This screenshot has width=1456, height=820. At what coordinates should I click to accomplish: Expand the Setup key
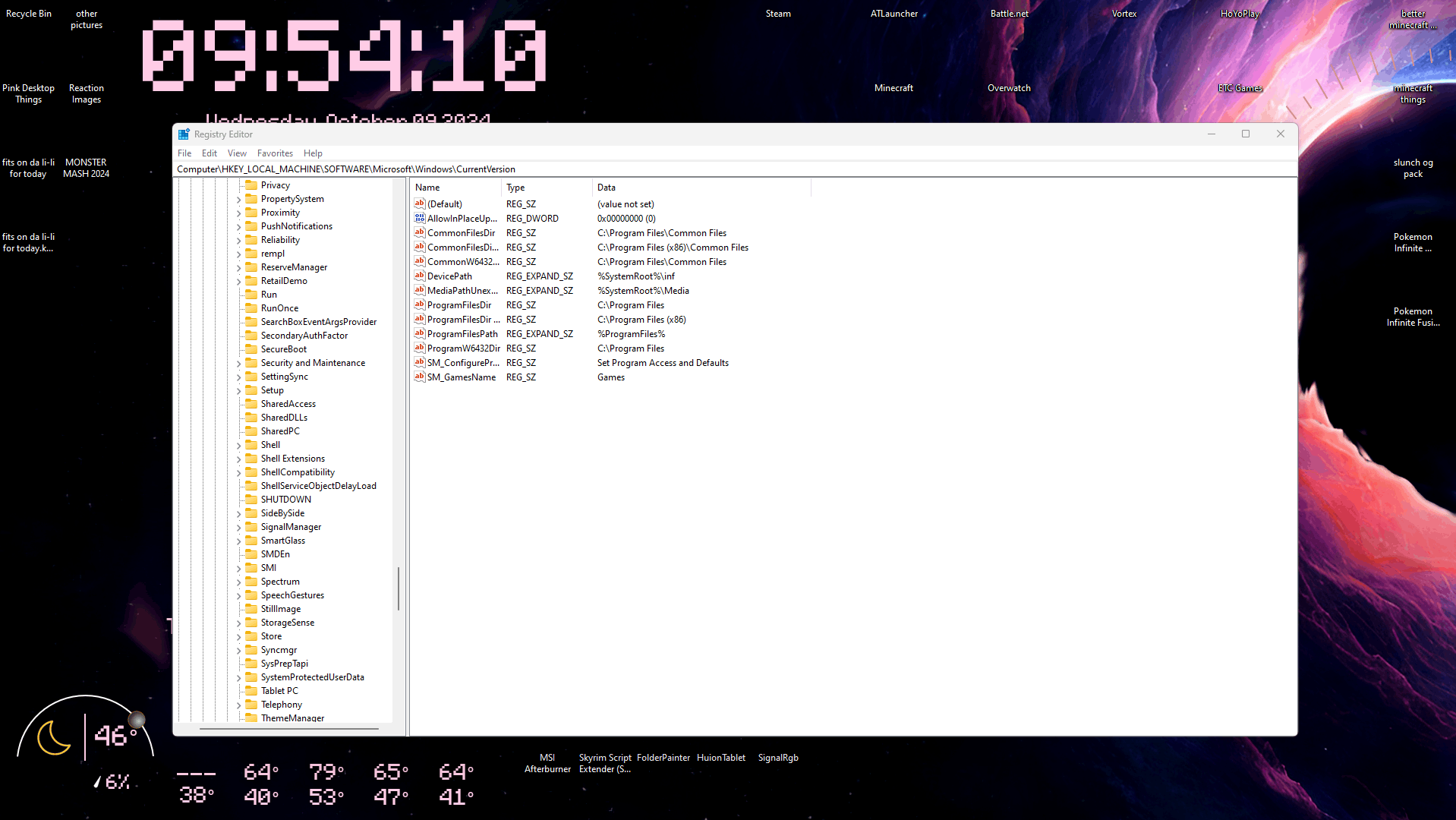238,391
